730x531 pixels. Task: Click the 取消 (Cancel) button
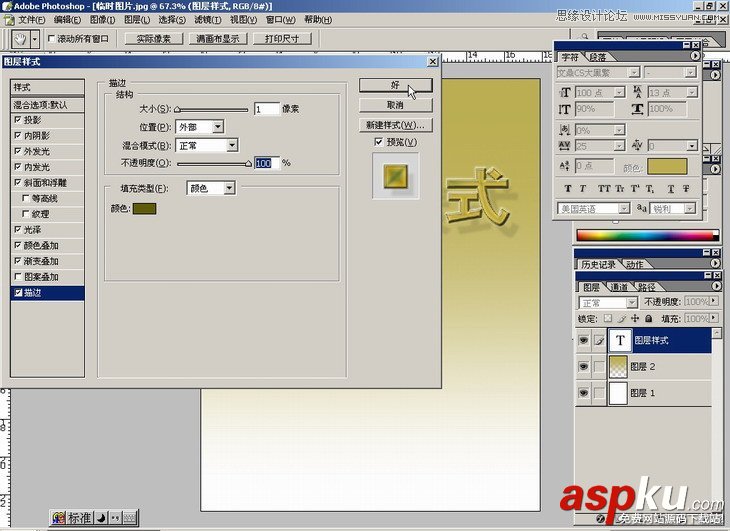[x=395, y=105]
